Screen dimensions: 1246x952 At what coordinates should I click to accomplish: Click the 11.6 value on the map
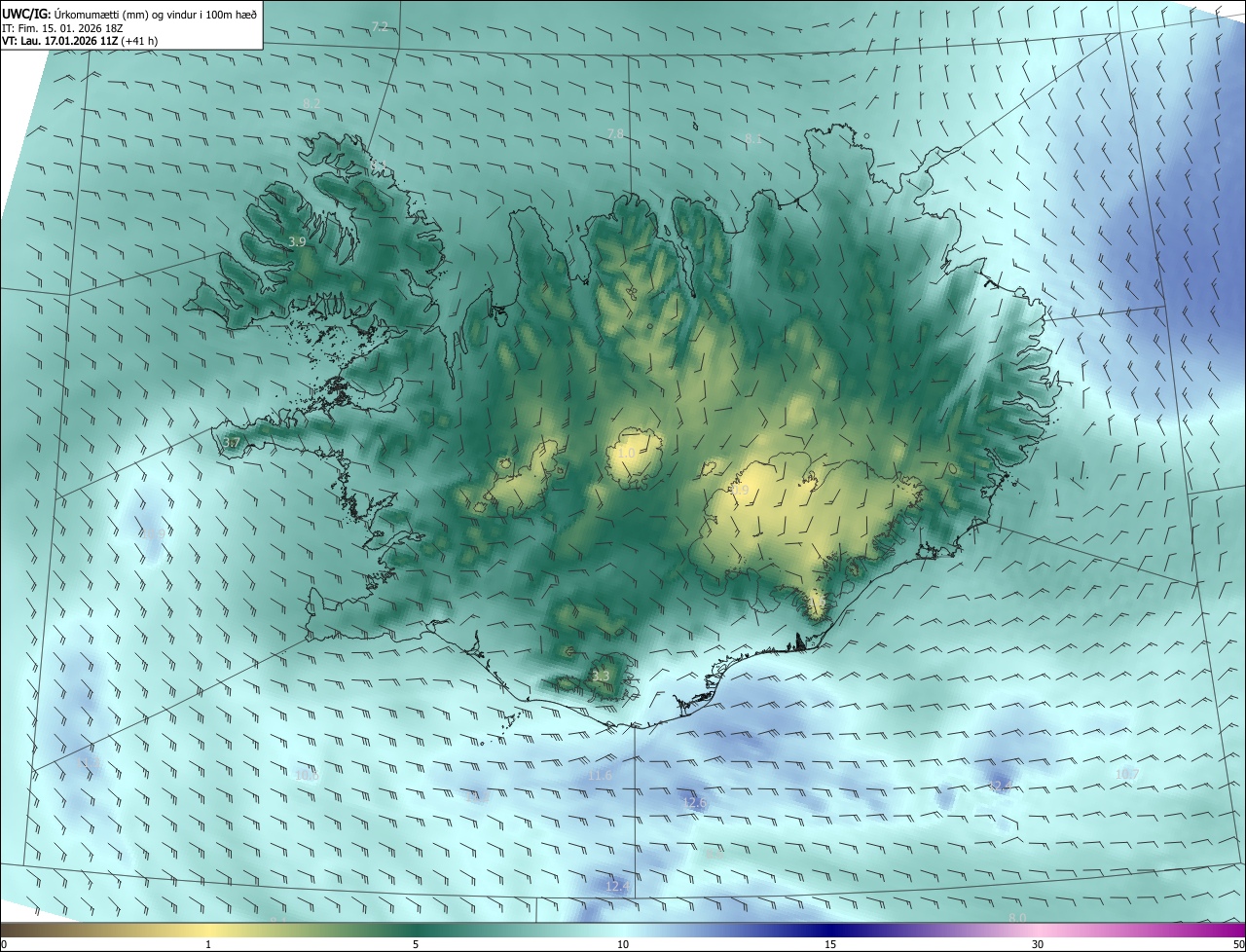point(600,775)
